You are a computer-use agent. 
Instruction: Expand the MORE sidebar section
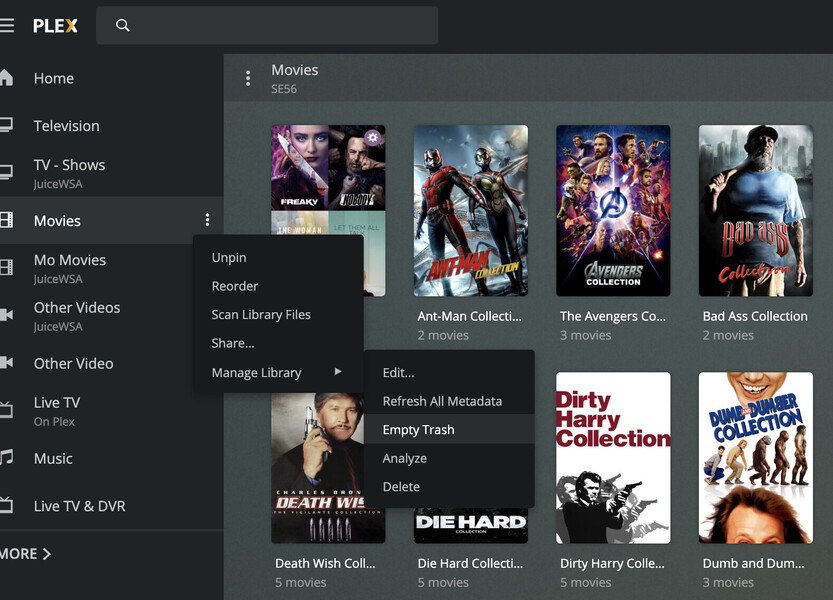pos(25,554)
